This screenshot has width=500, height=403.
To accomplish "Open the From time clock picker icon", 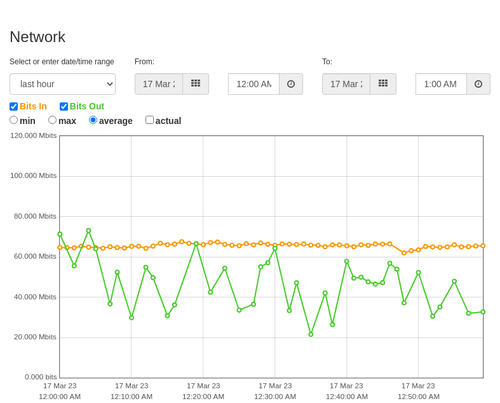I will pos(291,84).
